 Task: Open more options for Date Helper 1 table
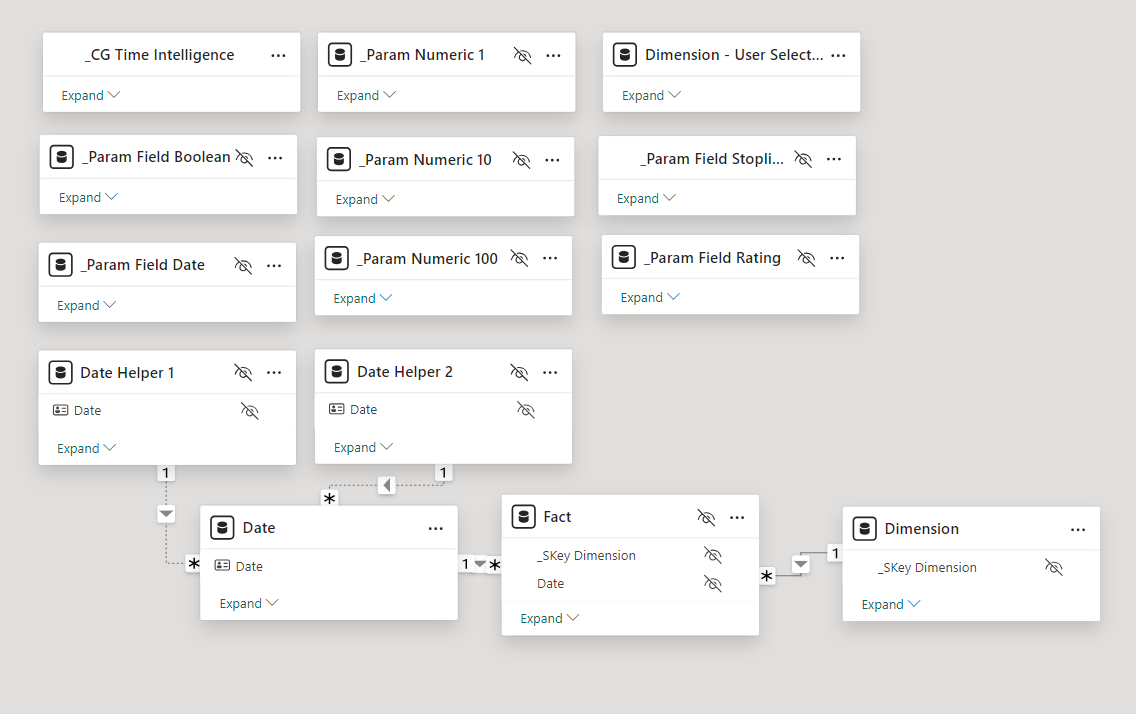(274, 373)
